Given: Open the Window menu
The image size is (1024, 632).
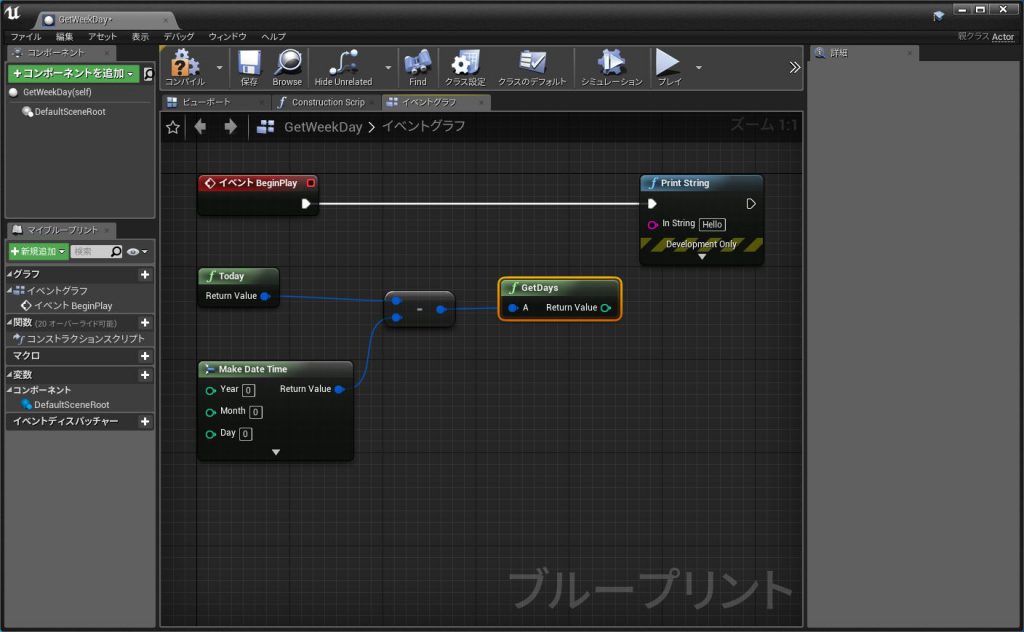Looking at the screenshot, I should coord(227,37).
